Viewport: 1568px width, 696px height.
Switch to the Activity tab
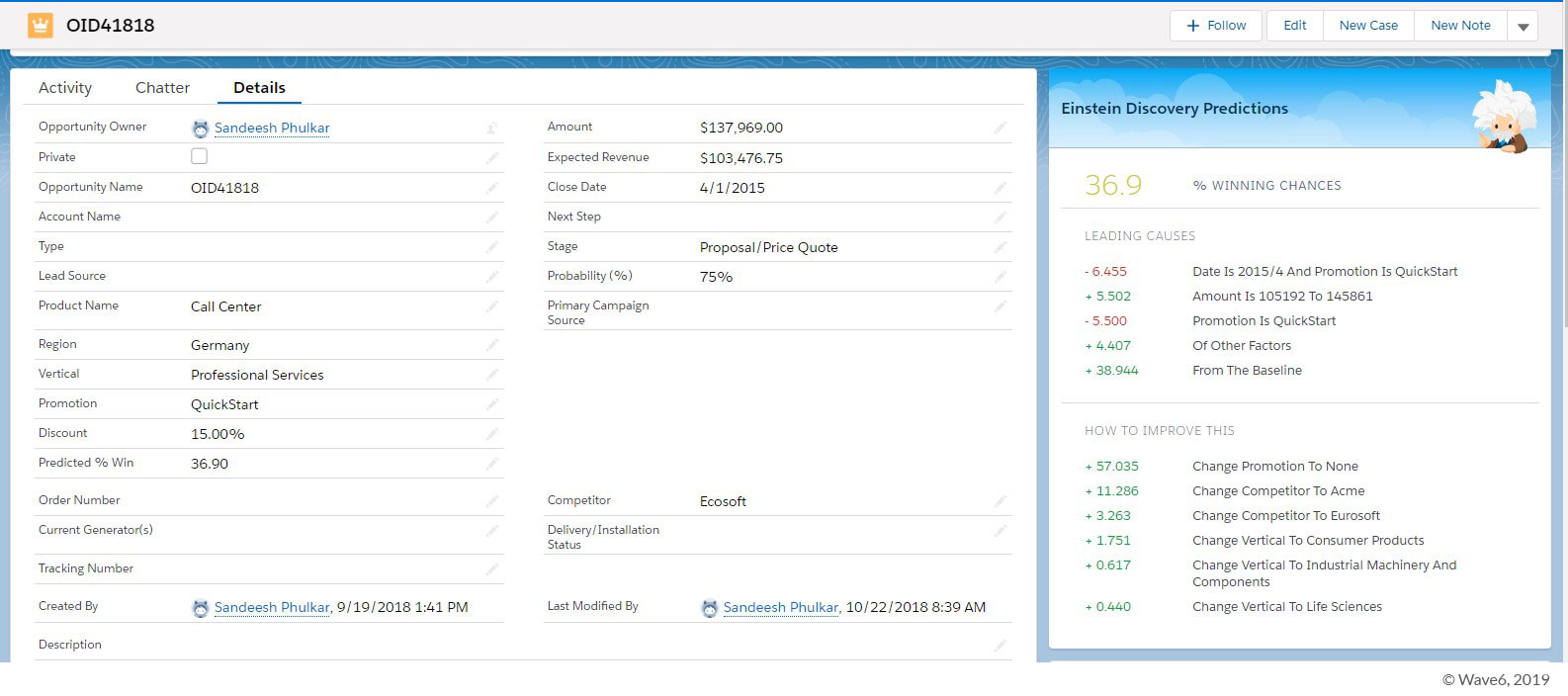(65, 88)
